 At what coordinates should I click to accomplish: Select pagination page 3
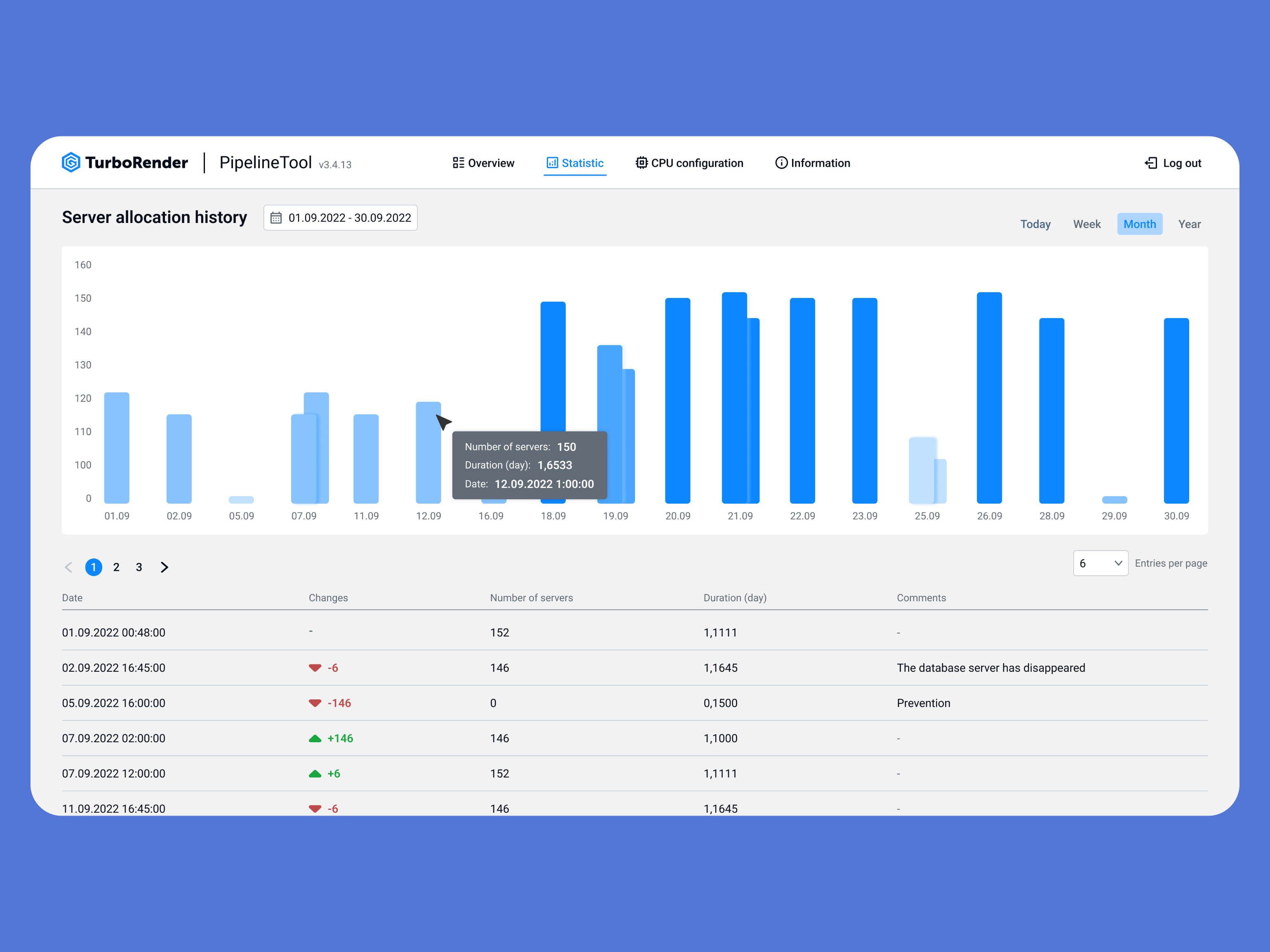click(139, 567)
